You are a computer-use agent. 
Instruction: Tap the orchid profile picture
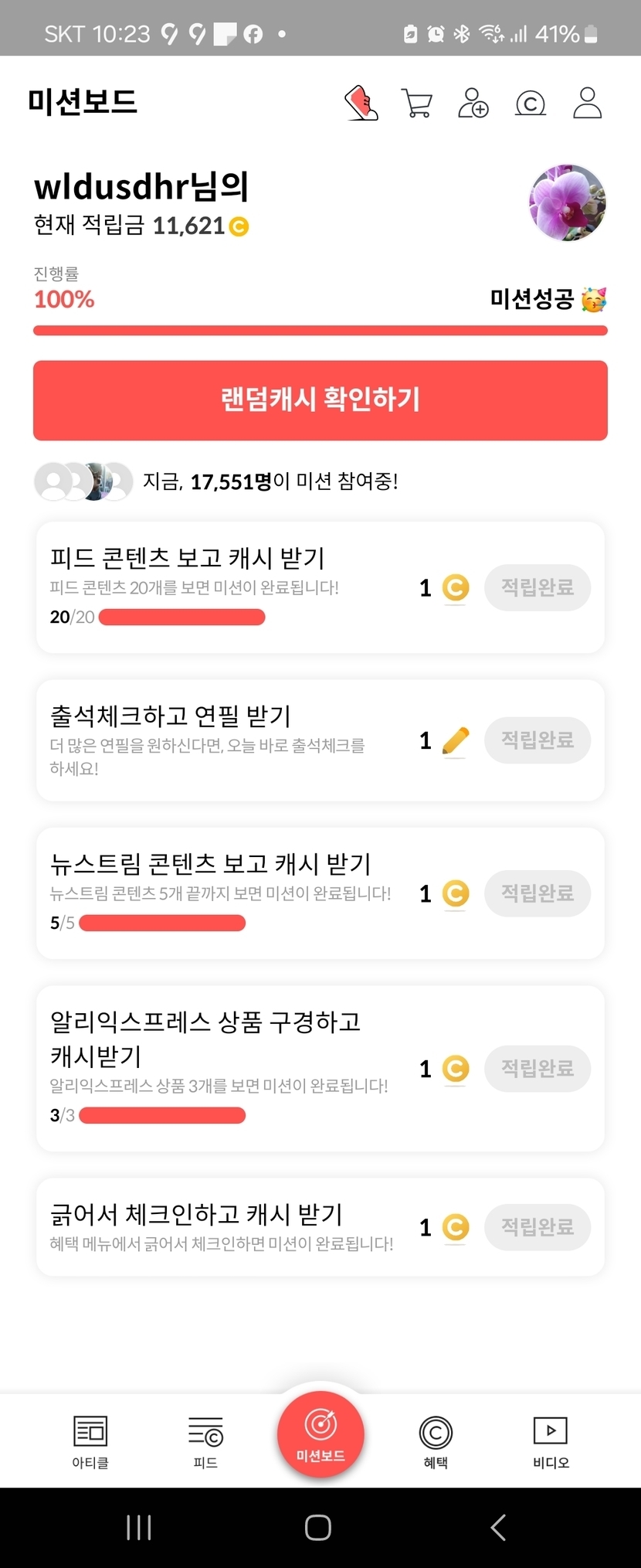click(568, 202)
